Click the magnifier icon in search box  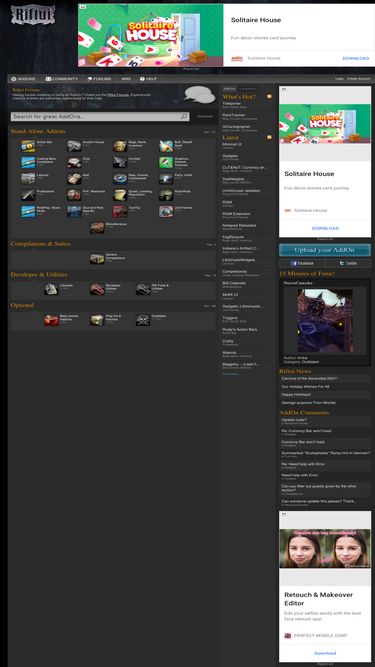(x=184, y=116)
